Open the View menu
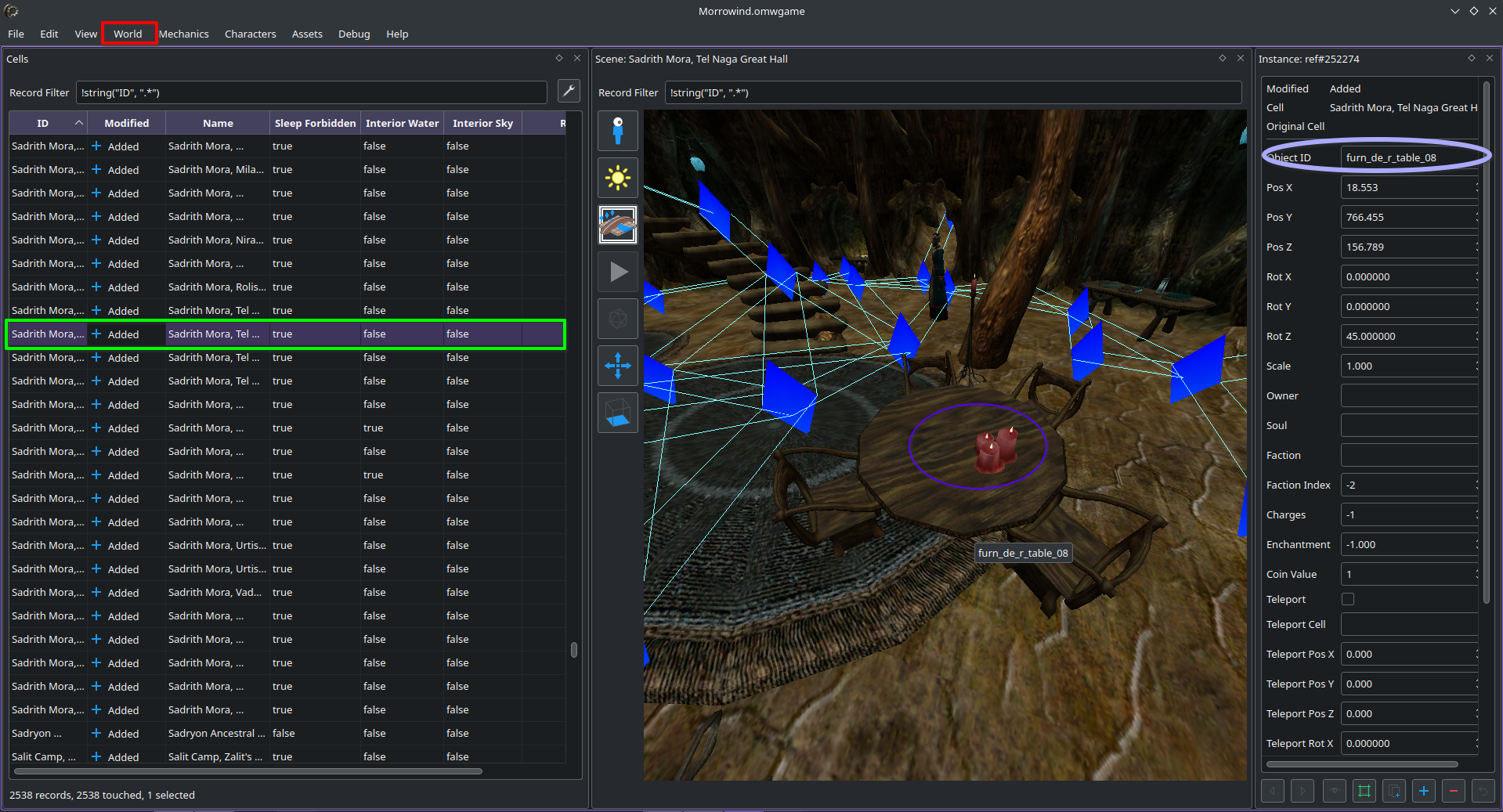The image size is (1503, 812). pyautogui.click(x=86, y=34)
